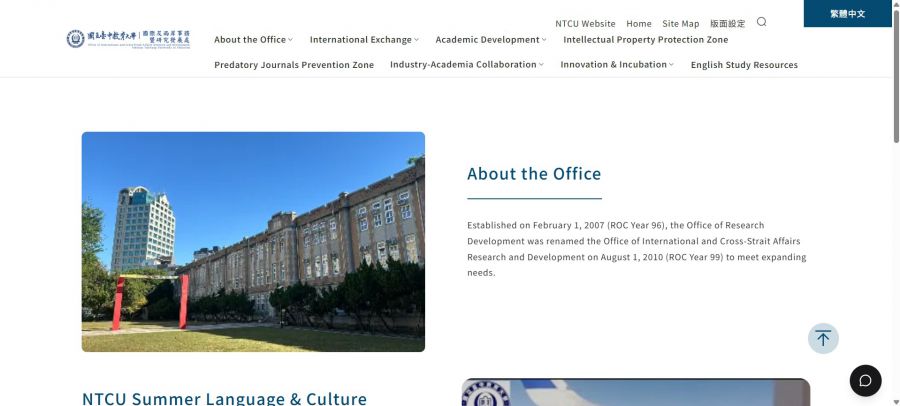Open the chat bubble widget
Screen dimensions: 900x406
(x=865, y=381)
